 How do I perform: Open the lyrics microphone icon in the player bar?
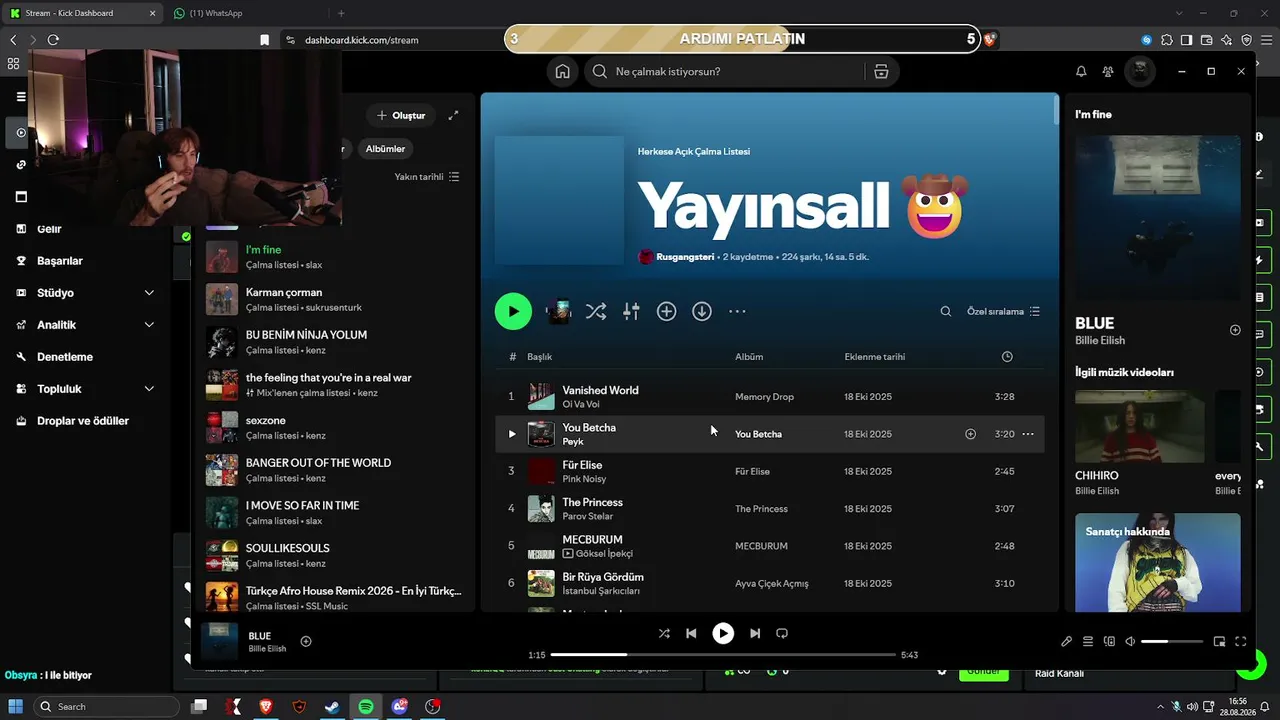[1066, 641]
